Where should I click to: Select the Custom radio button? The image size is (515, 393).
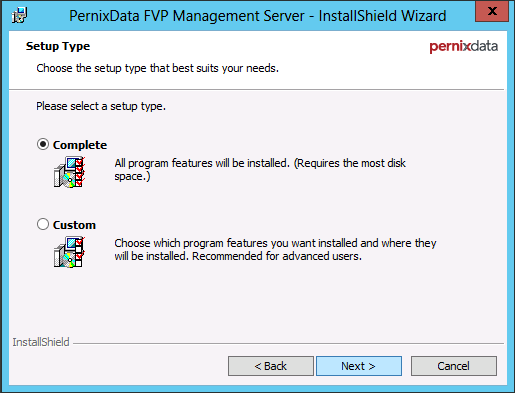pyautogui.click(x=43, y=224)
